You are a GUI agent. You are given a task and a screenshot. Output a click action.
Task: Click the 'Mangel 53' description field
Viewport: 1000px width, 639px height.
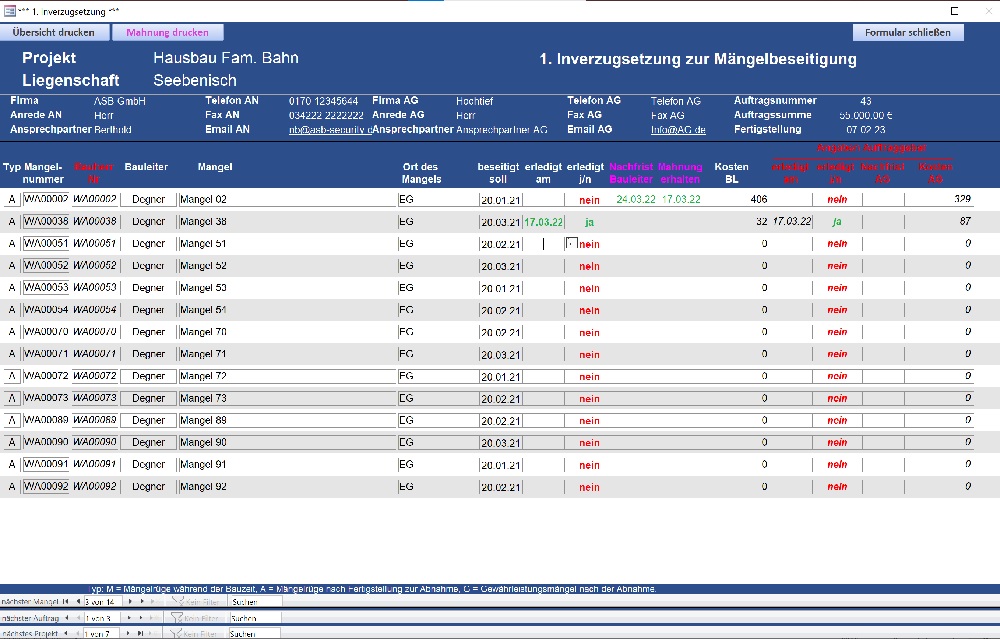[287, 288]
